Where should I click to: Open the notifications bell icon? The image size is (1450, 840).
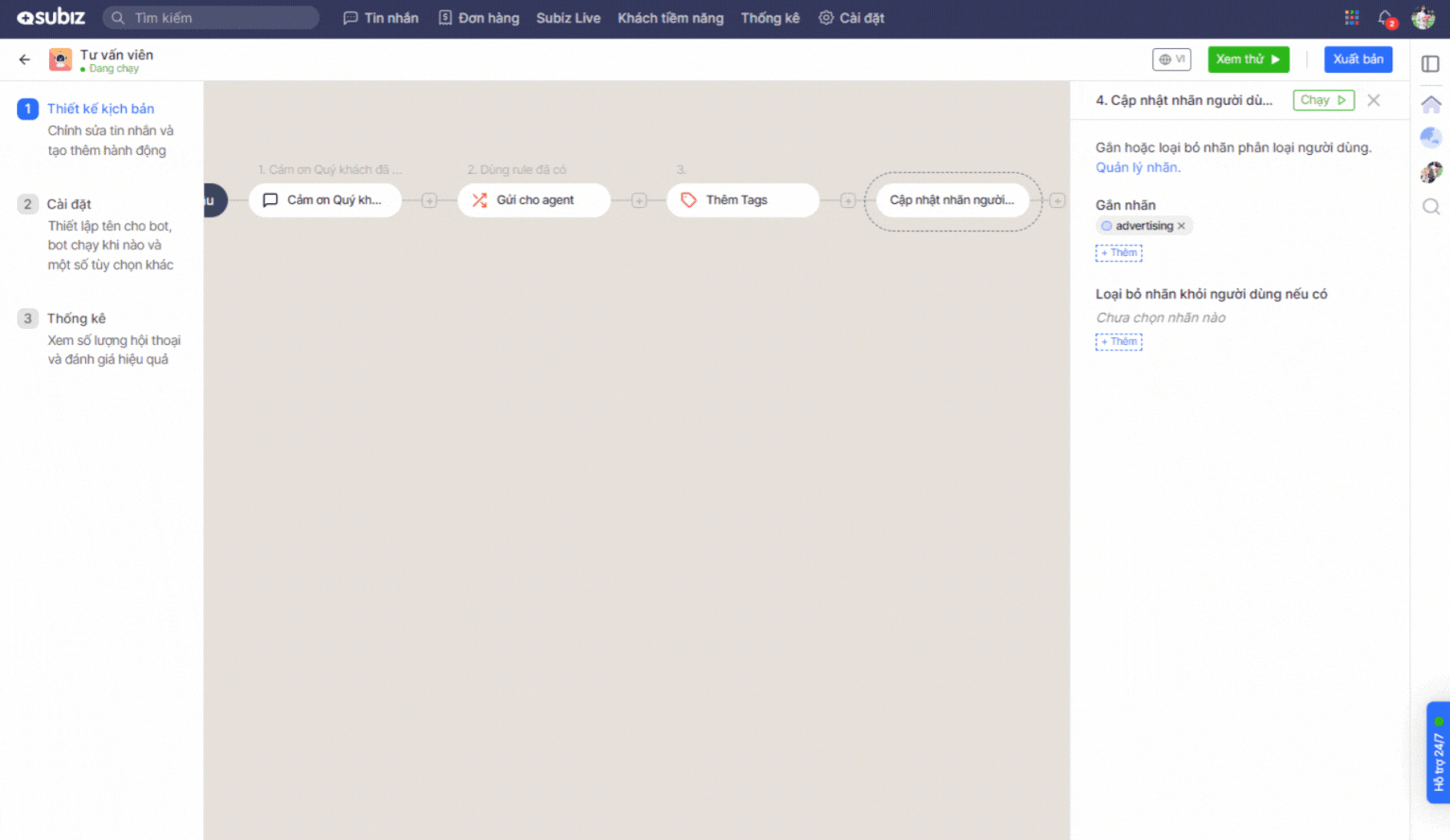[x=1386, y=18]
